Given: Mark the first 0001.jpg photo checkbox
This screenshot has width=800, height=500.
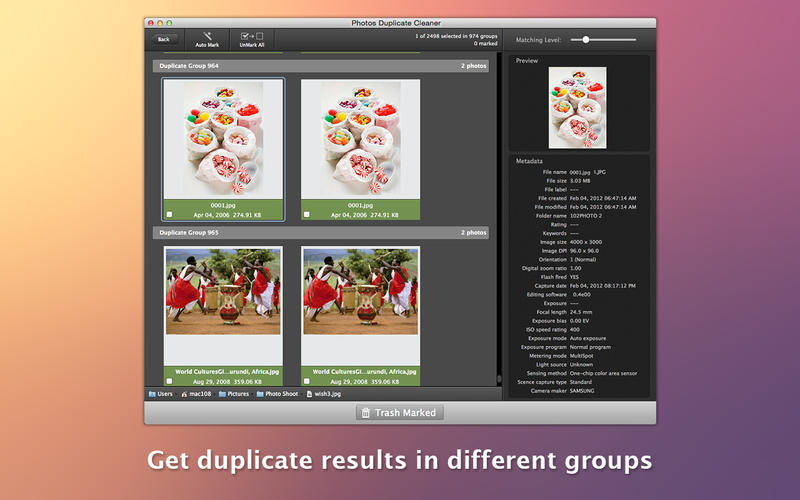Looking at the screenshot, I should click(169, 214).
